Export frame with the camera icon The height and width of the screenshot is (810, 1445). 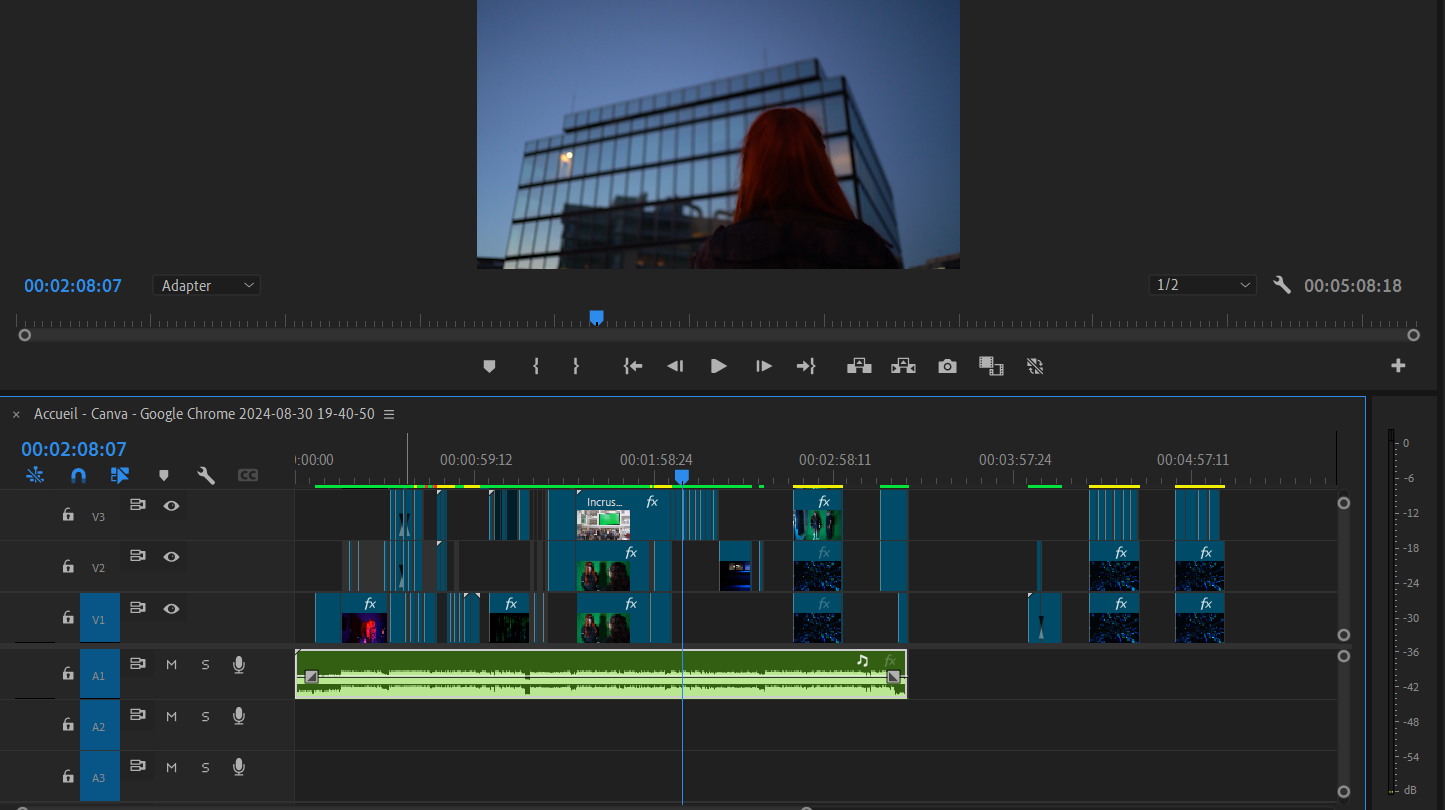pos(947,366)
